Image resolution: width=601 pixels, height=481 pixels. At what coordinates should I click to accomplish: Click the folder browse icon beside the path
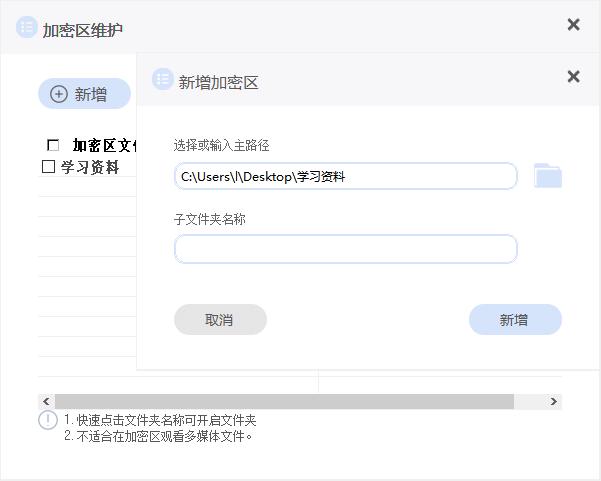tap(548, 177)
